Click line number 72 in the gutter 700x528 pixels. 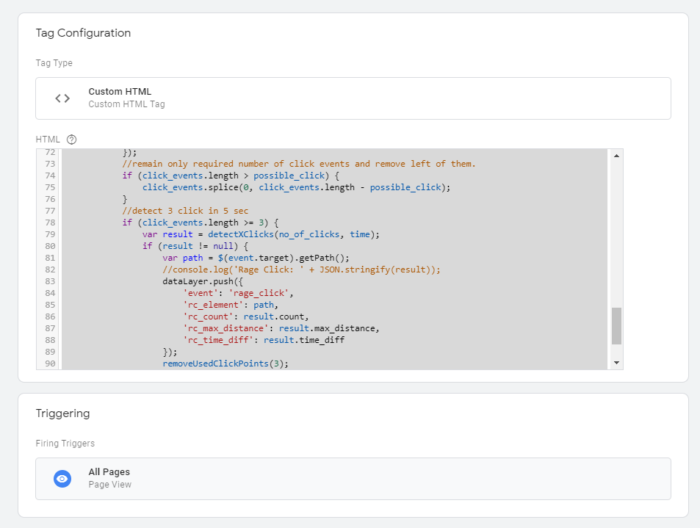(x=48, y=153)
